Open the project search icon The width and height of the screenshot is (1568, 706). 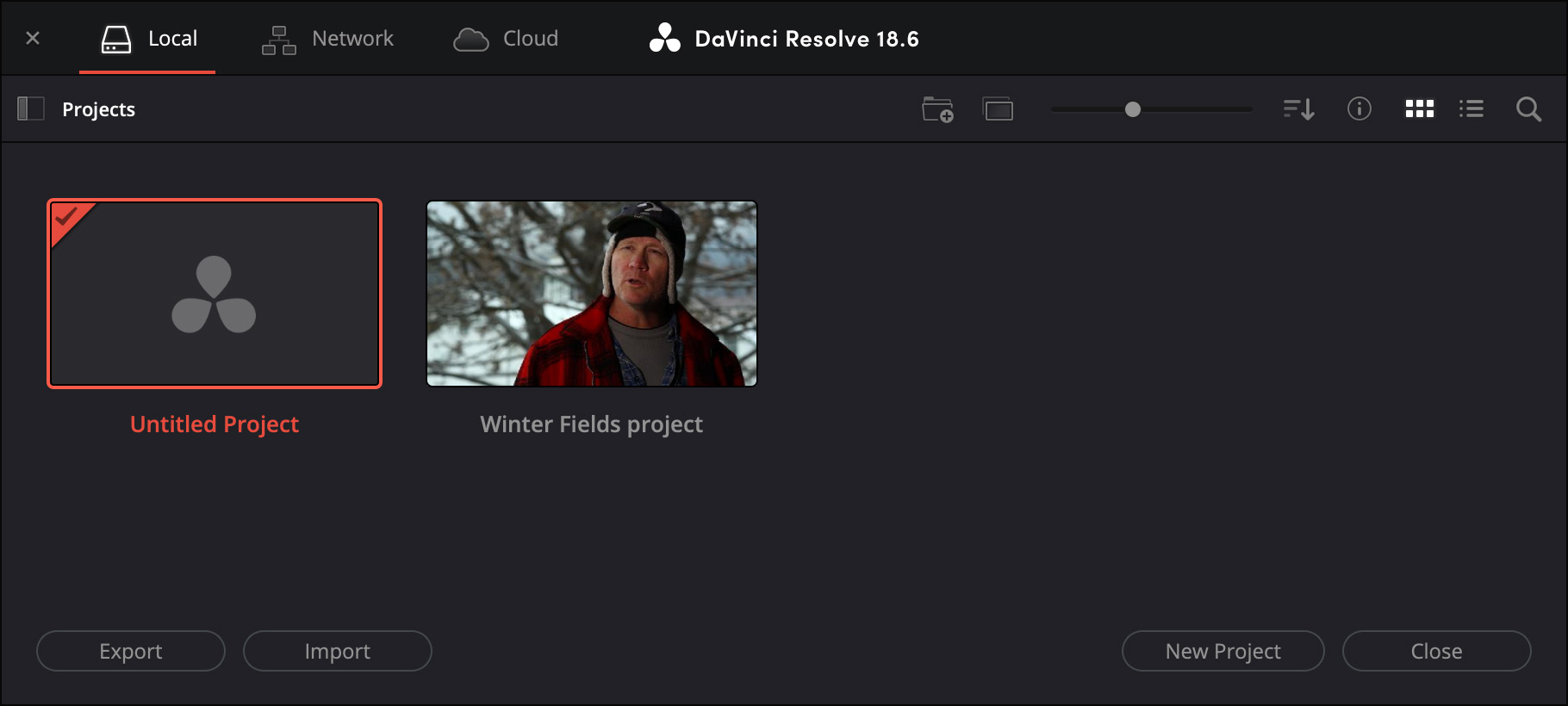click(x=1529, y=109)
